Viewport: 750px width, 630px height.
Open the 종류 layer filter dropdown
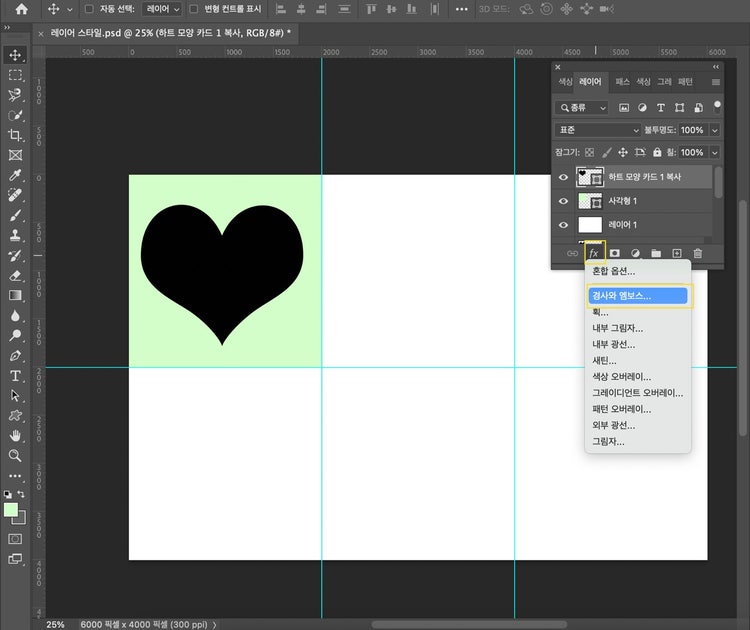click(x=582, y=107)
